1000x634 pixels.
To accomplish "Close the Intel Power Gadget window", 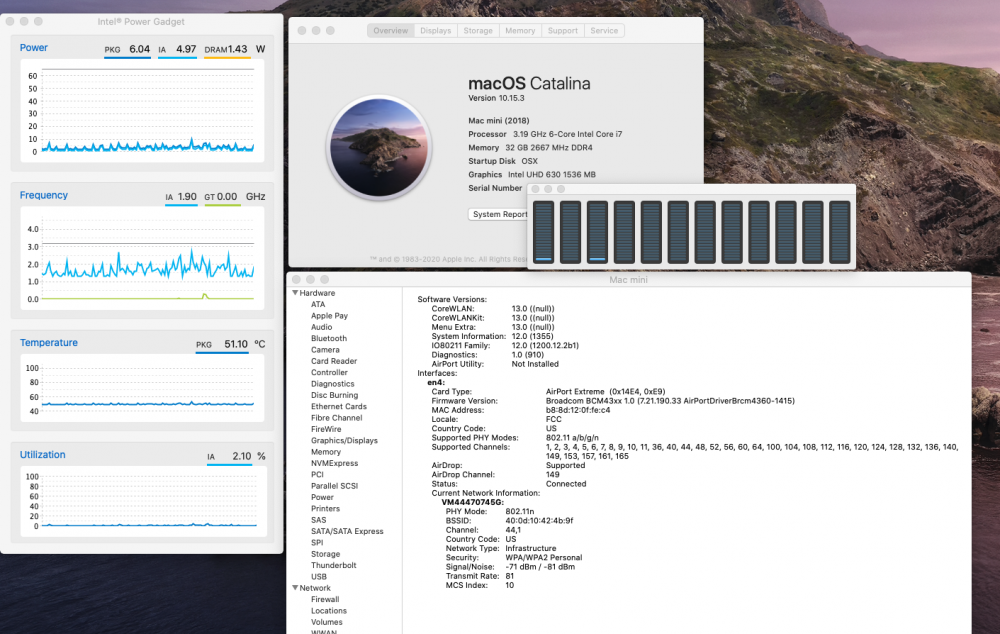I will [x=10, y=21].
